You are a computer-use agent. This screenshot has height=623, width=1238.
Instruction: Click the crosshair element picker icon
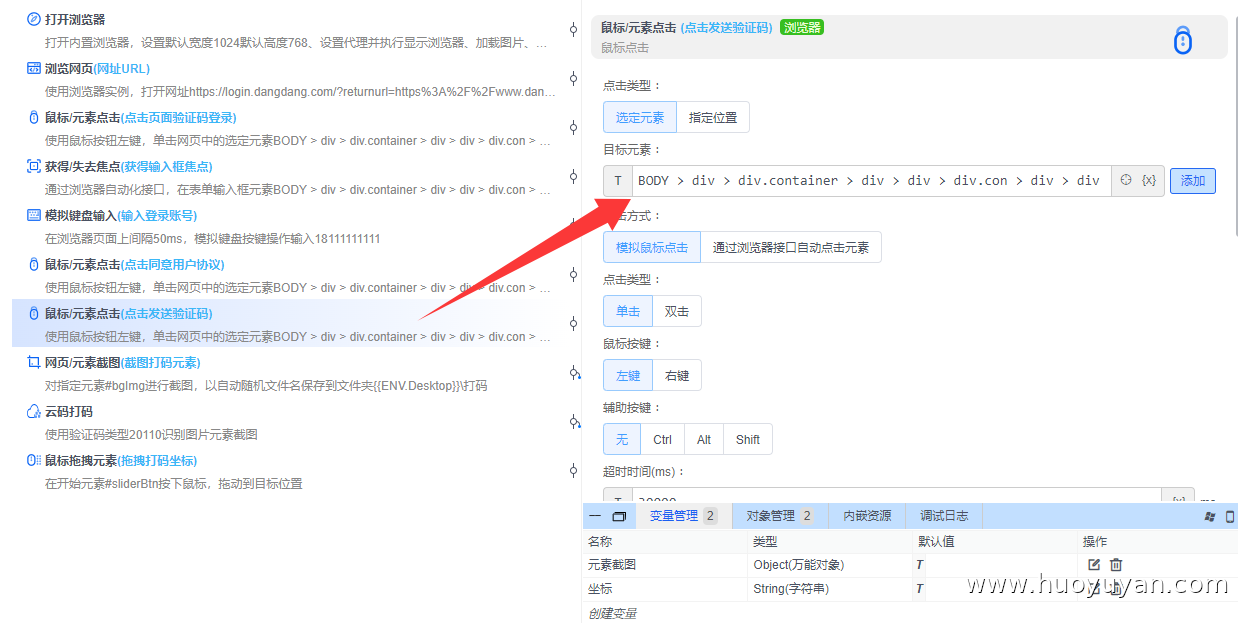click(x=1126, y=180)
